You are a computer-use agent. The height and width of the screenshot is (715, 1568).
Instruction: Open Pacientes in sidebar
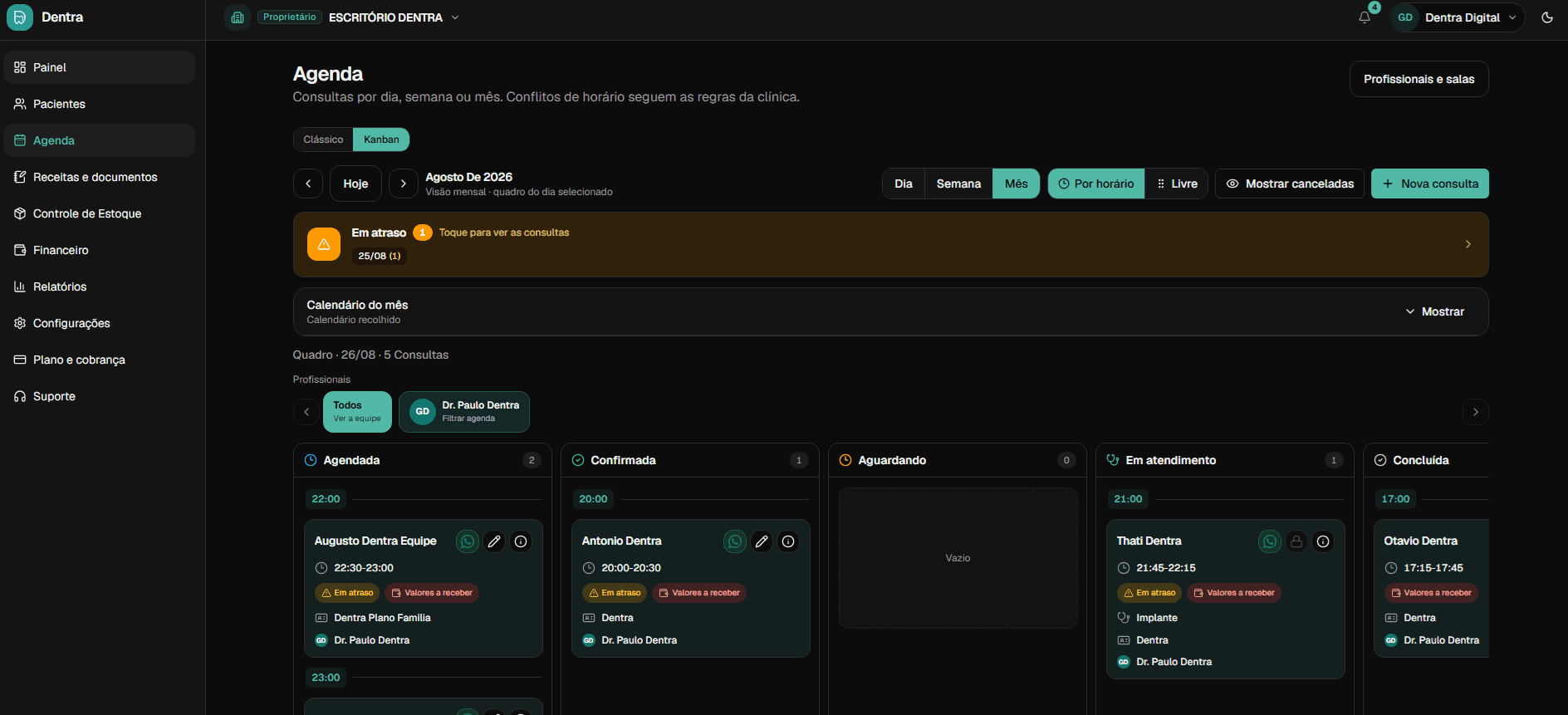(x=100, y=104)
